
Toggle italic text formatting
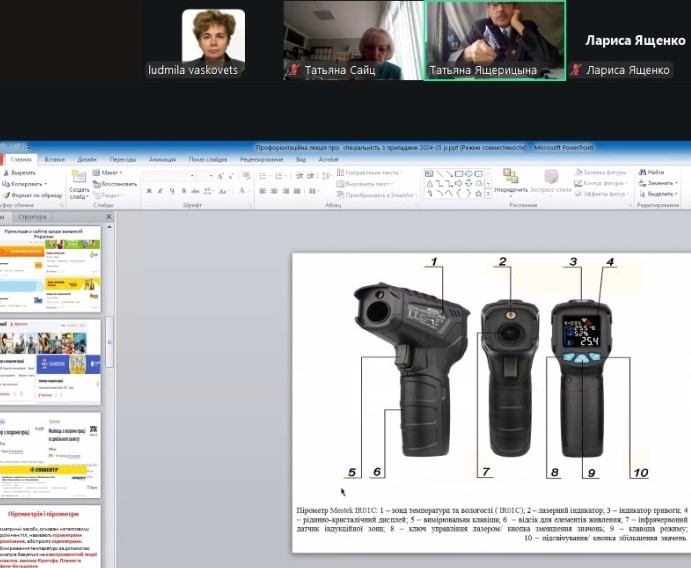pyautogui.click(x=160, y=191)
